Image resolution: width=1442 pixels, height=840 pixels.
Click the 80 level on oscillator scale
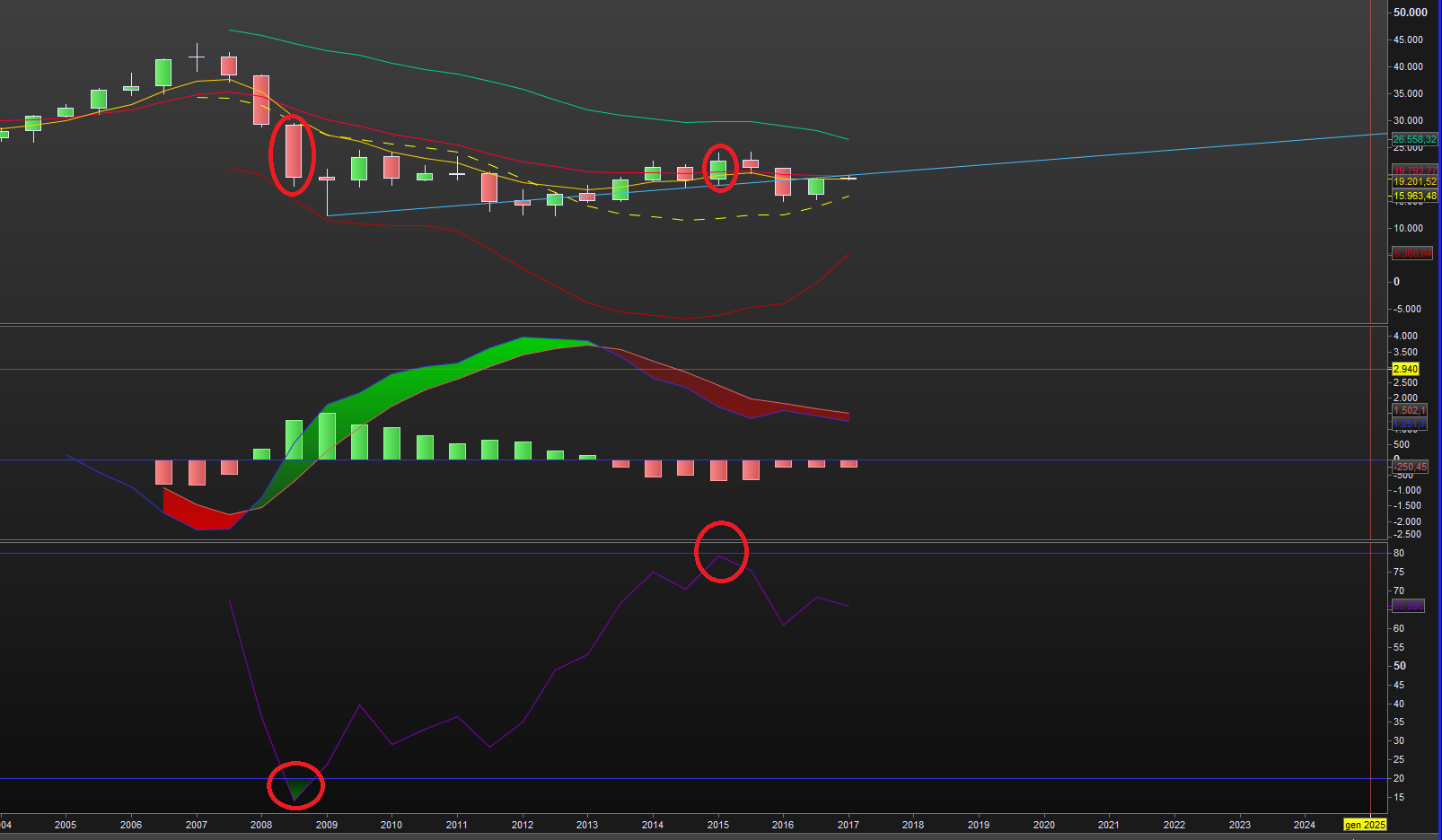[1399, 553]
